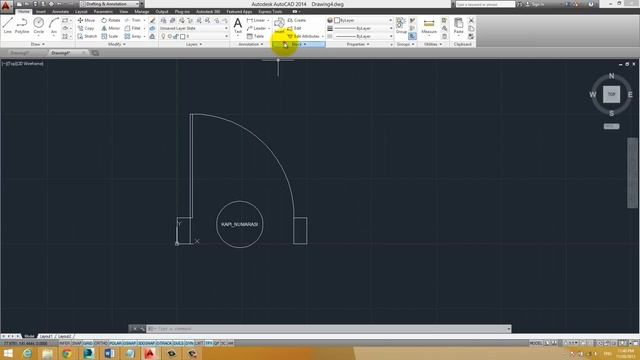Open Chrome from the taskbar
Screen dimensions: 640x360
(x=67, y=353)
